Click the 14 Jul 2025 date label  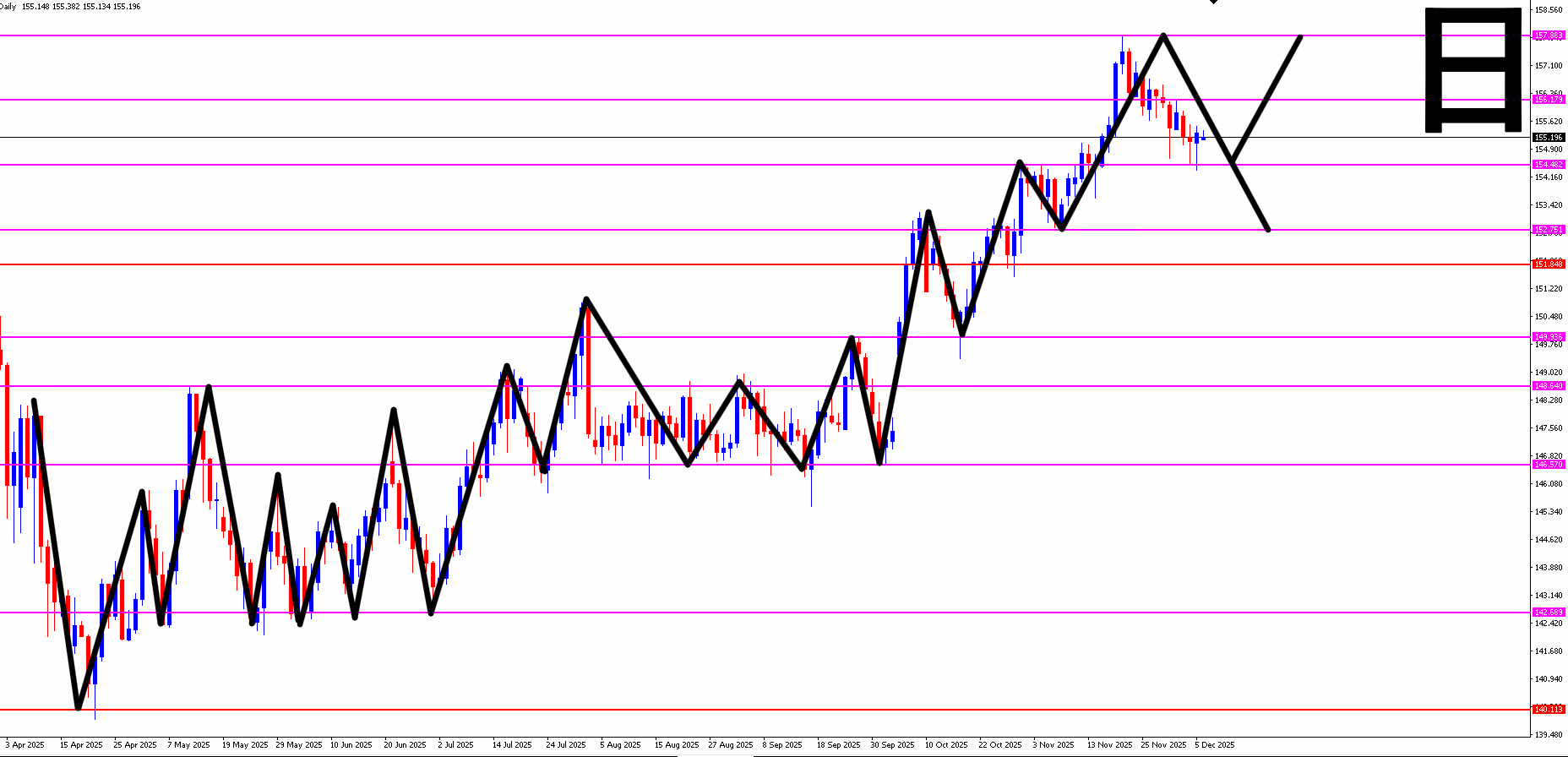point(512,745)
